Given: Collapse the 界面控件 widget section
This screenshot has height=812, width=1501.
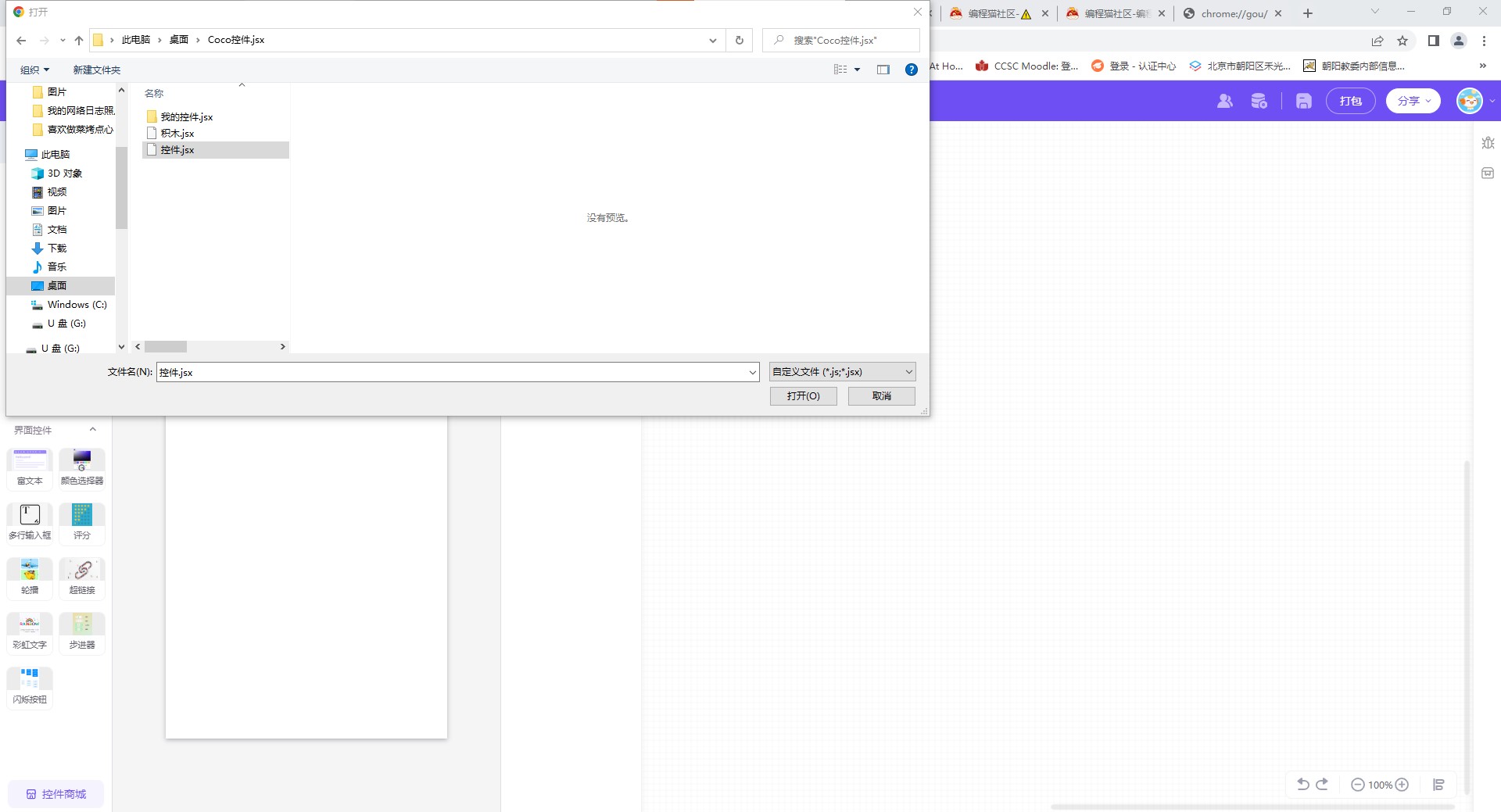Looking at the screenshot, I should 93,430.
